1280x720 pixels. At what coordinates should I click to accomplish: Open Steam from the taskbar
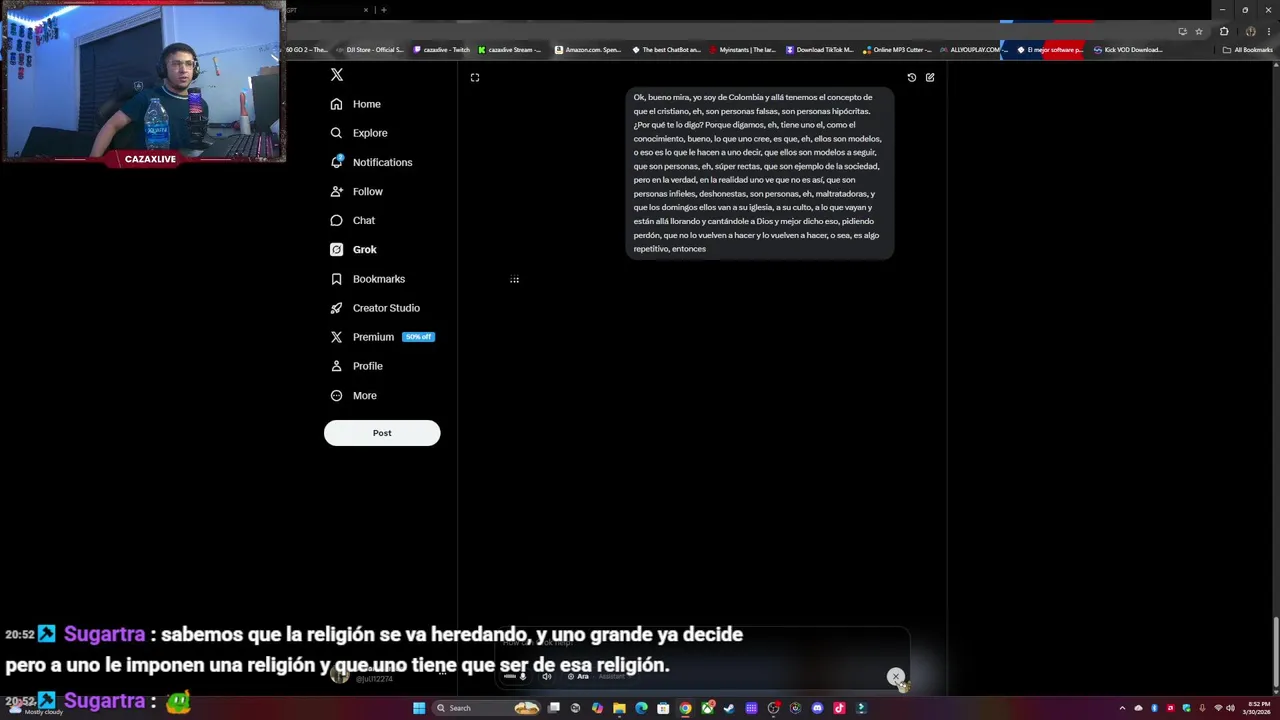click(x=729, y=708)
